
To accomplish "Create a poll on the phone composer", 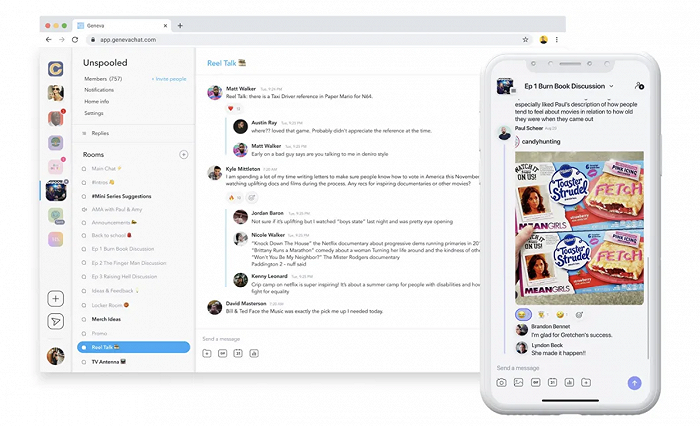I will point(569,383).
